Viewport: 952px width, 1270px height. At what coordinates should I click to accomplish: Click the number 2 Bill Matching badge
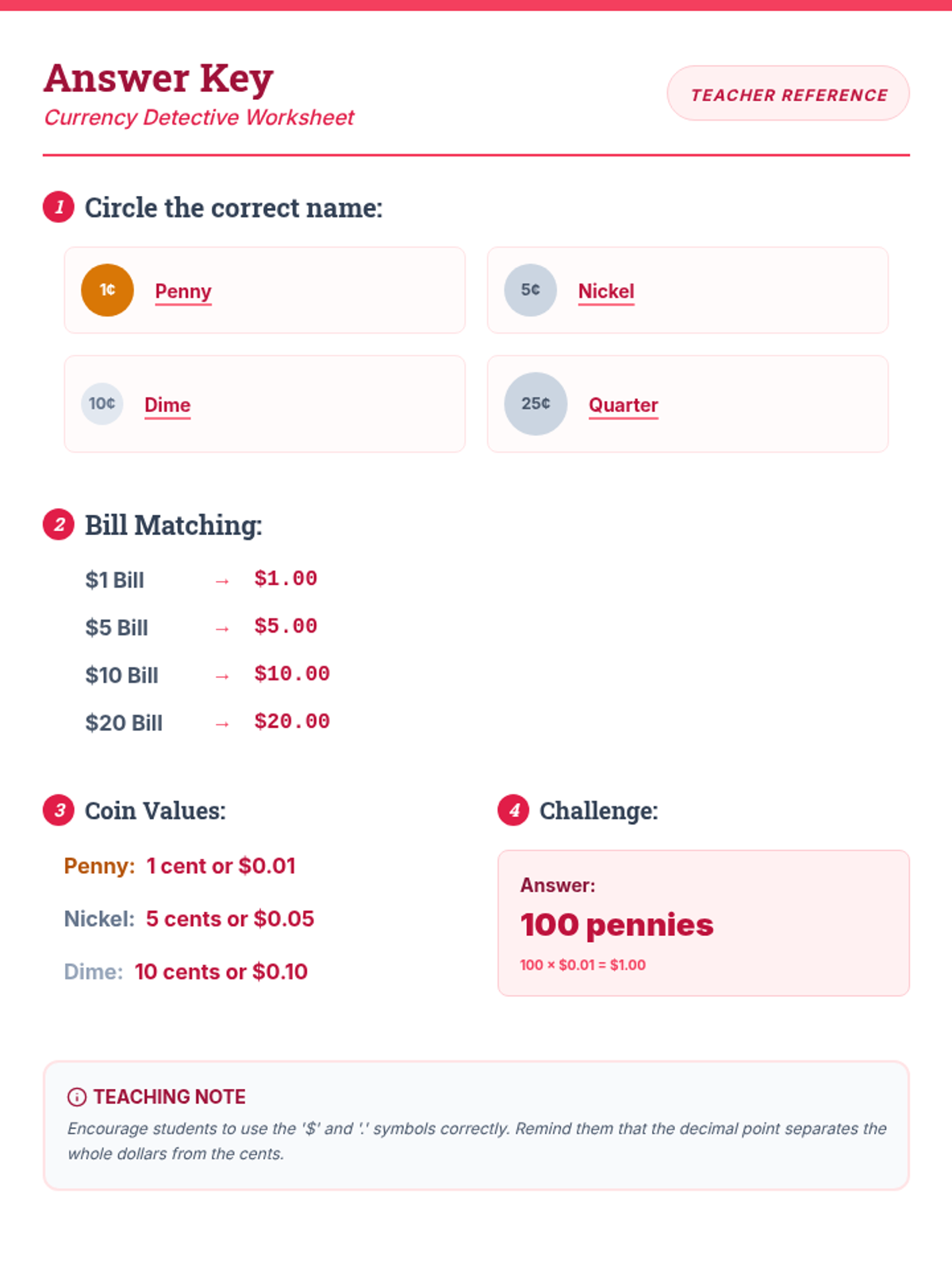point(59,525)
